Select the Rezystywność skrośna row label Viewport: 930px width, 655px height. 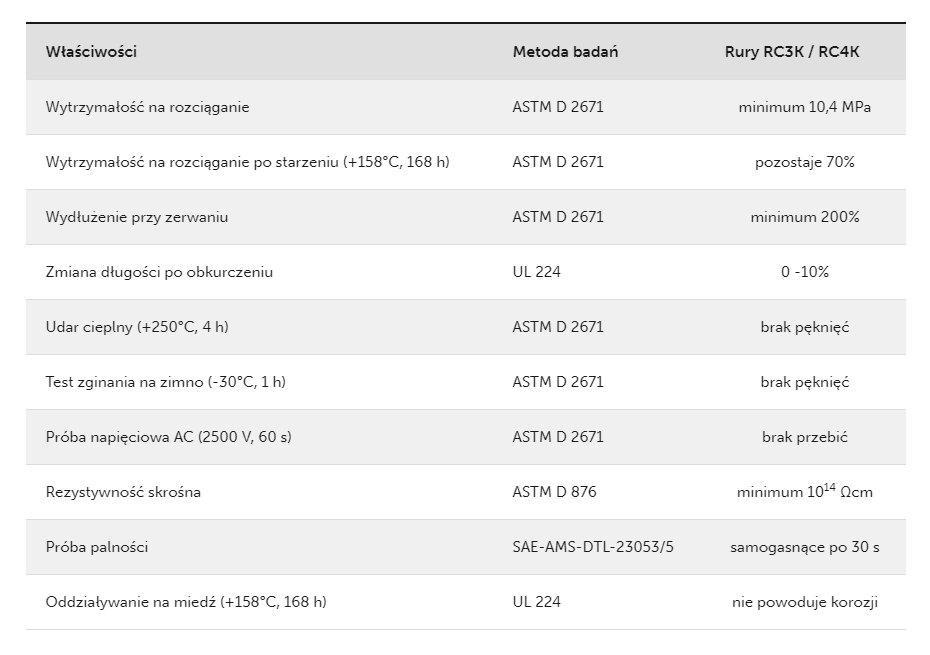(123, 492)
